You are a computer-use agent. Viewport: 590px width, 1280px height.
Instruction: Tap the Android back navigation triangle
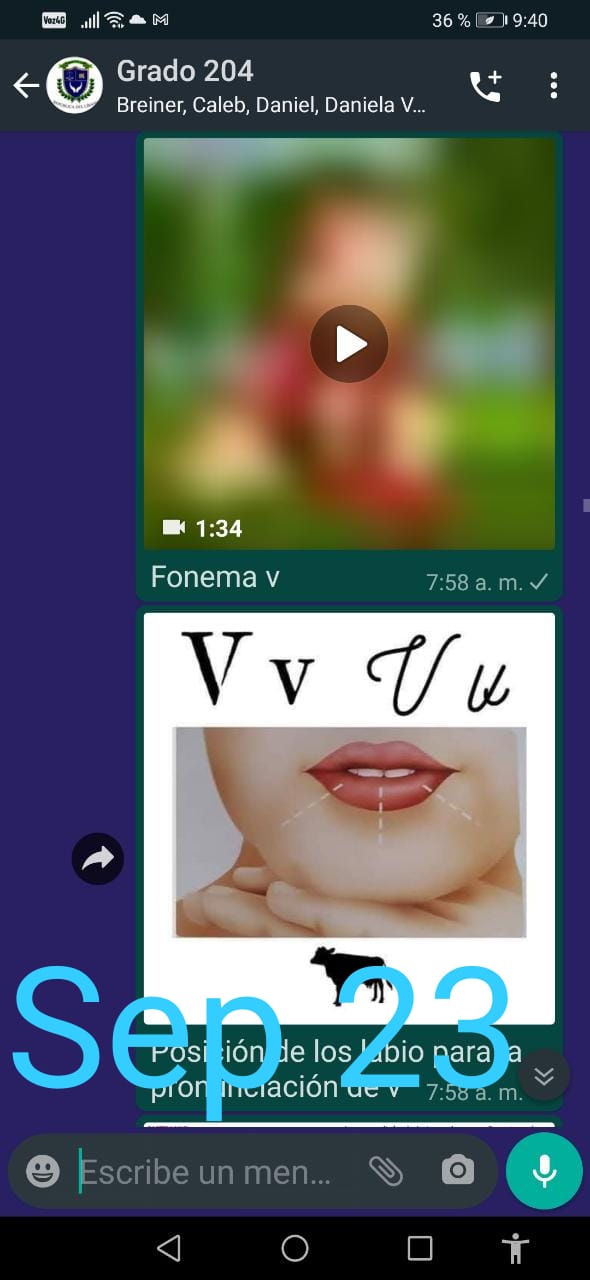169,1247
